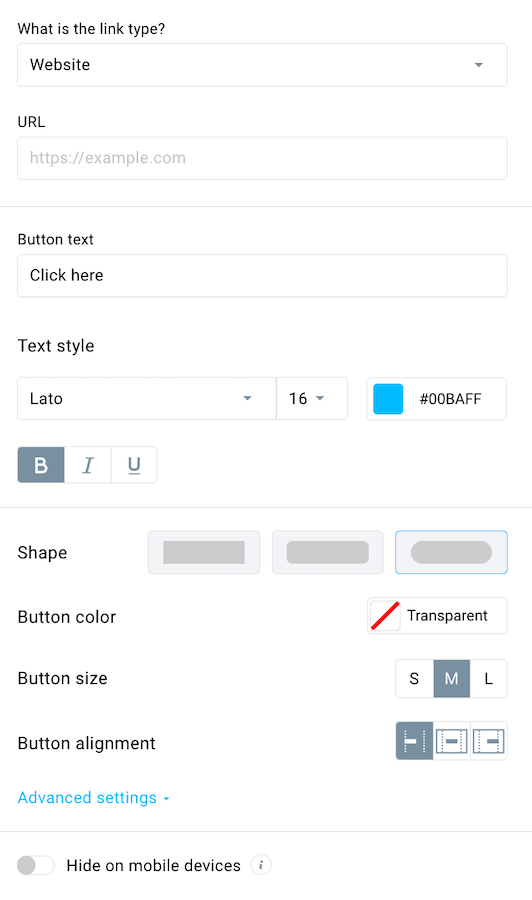Viewport: 532px width, 900px height.
Task: Select the slightly rounded shape
Action: coord(328,552)
